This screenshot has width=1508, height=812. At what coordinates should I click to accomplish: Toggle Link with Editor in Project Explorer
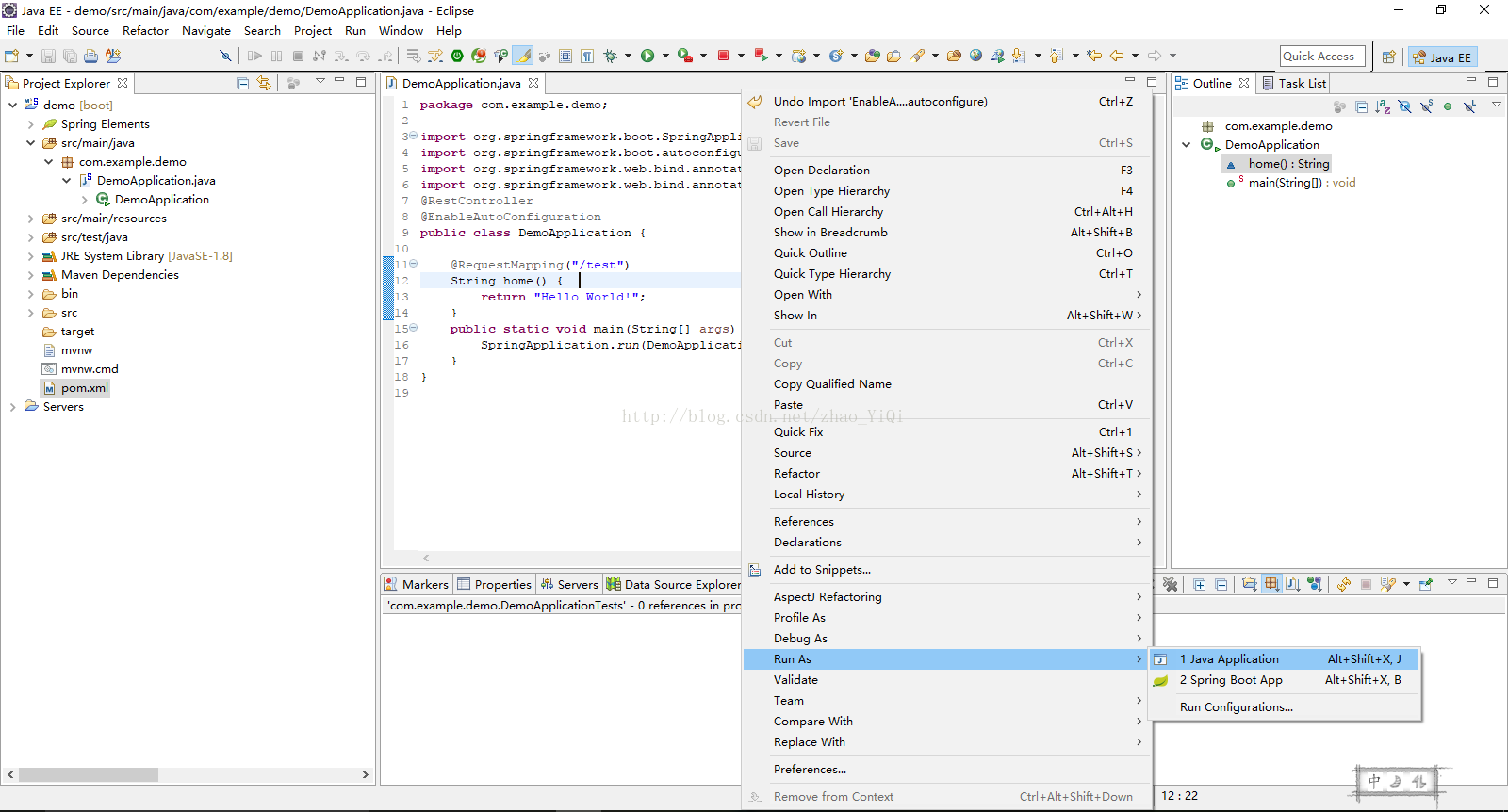click(264, 83)
